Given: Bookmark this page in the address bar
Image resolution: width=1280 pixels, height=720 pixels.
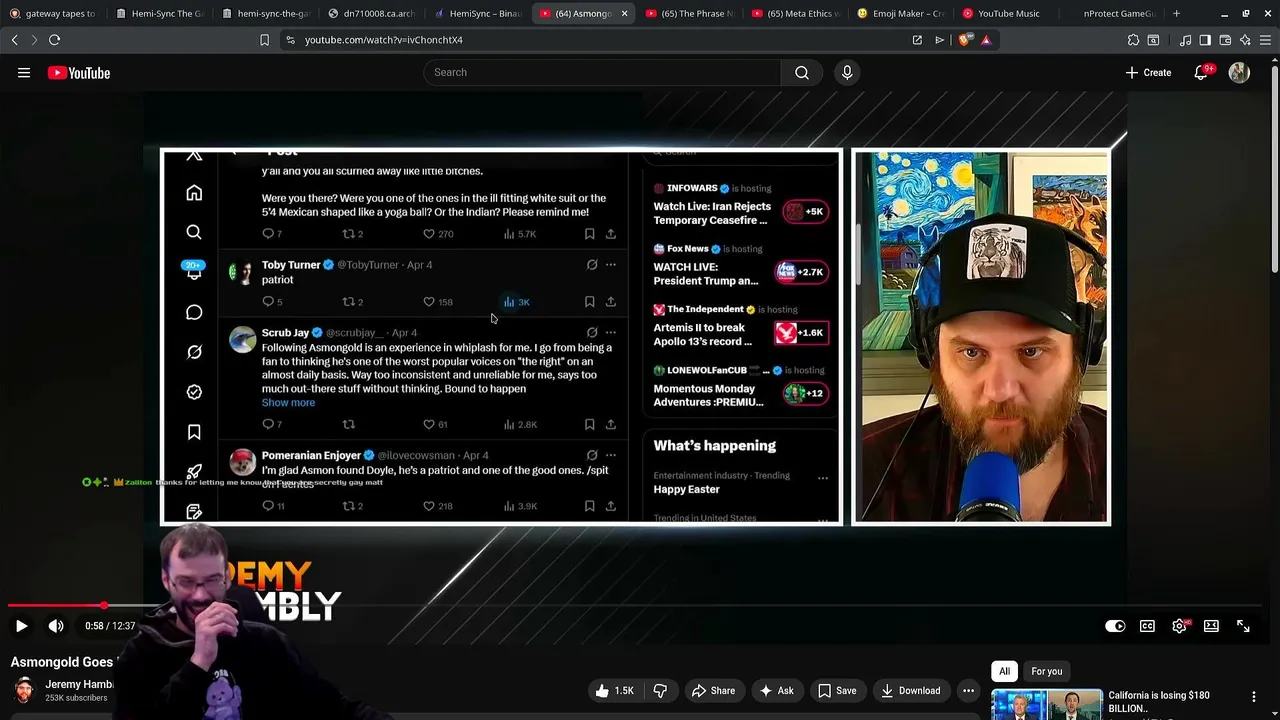Looking at the screenshot, I should [x=264, y=40].
